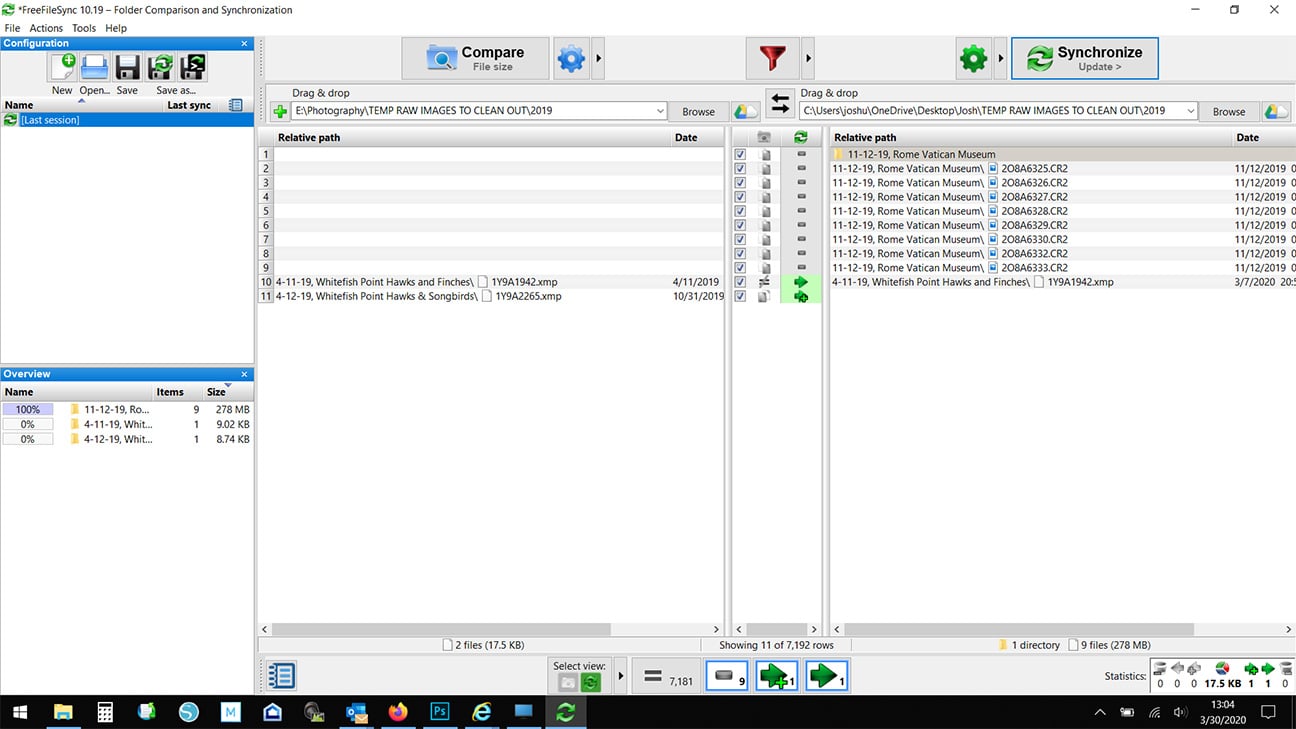Uncheck the checkbox for row 1

pyautogui.click(x=740, y=155)
